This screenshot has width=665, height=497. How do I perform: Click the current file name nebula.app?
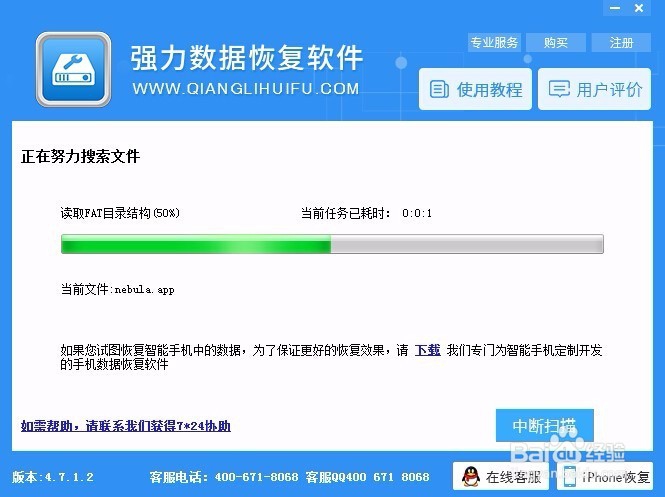pyautogui.click(x=145, y=290)
